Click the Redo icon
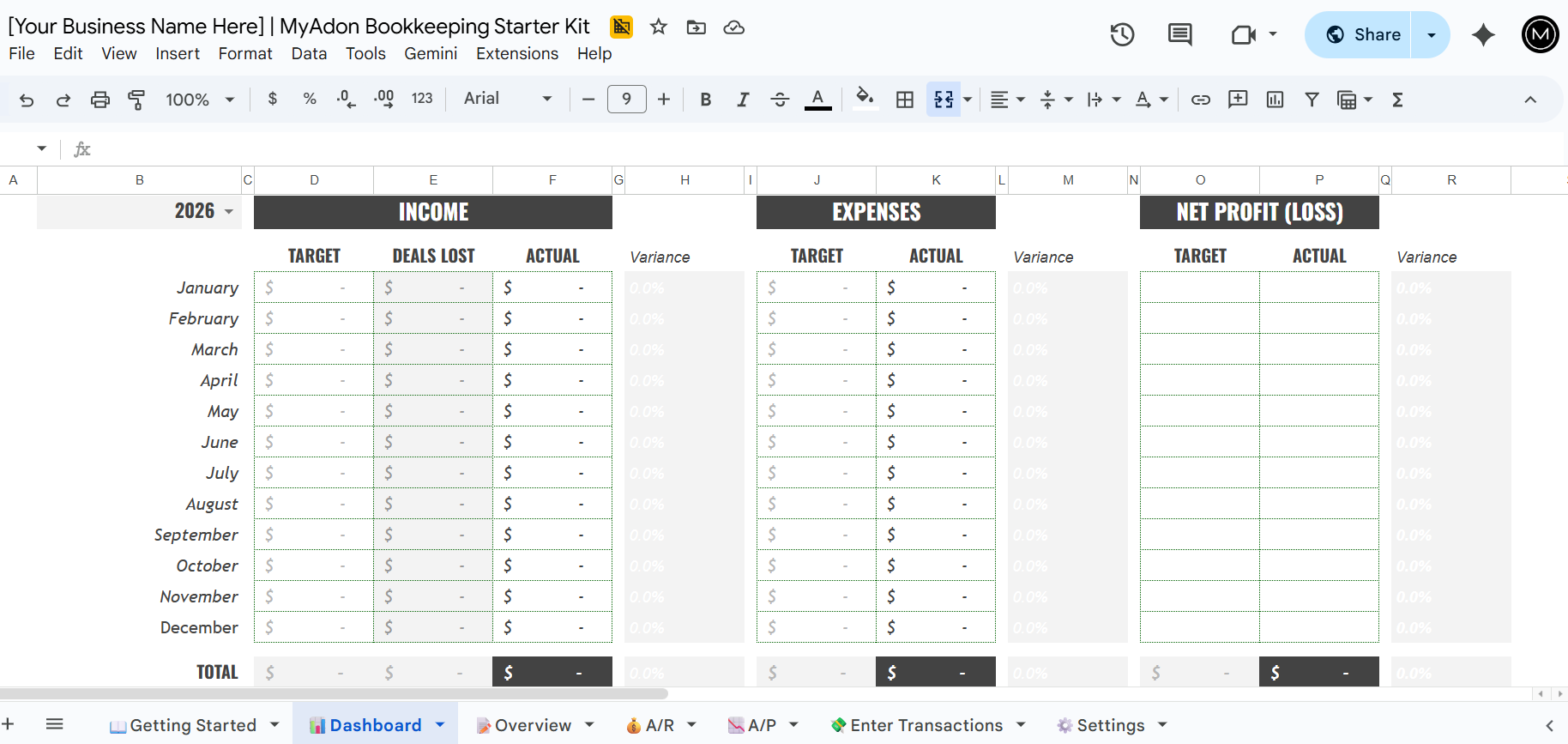 pyautogui.click(x=63, y=100)
